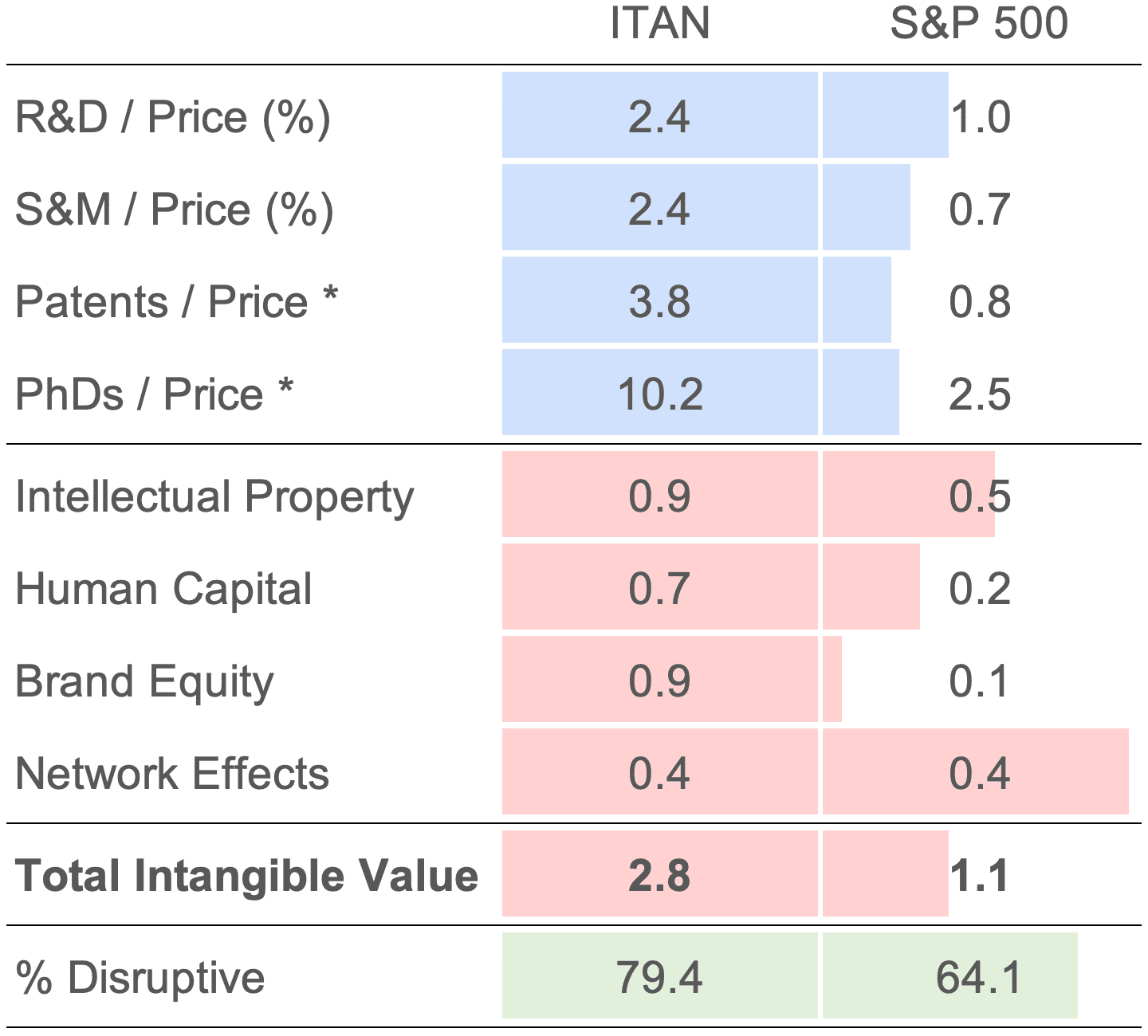The height and width of the screenshot is (1036, 1148).
Task: Select ITAN's bold 2.8 total value
Action: (x=659, y=875)
